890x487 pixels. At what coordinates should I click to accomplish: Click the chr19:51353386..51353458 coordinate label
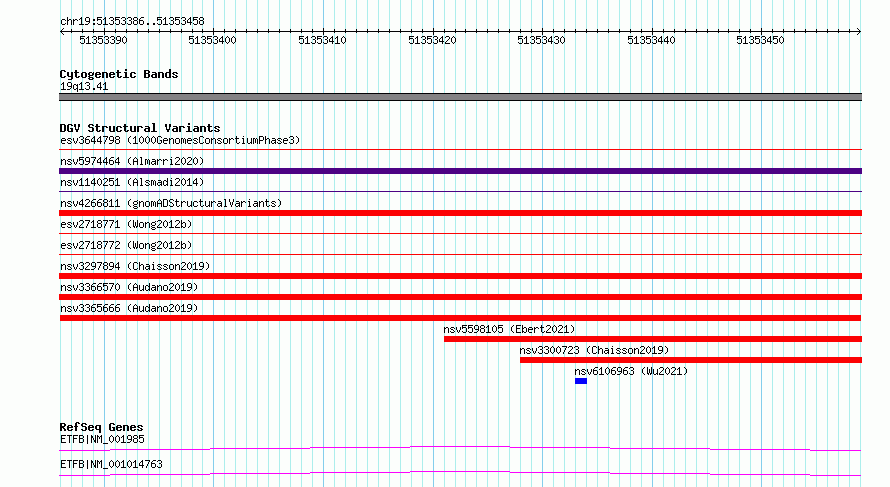(132, 21)
